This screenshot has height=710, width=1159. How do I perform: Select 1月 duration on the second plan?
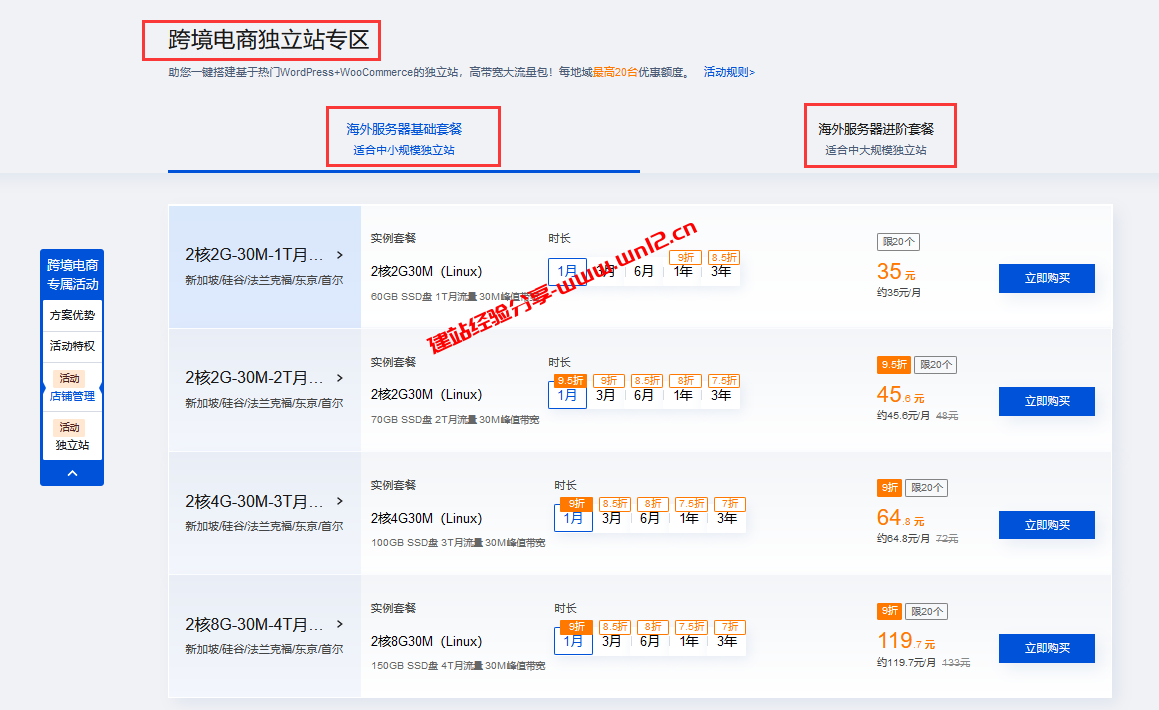coord(567,394)
